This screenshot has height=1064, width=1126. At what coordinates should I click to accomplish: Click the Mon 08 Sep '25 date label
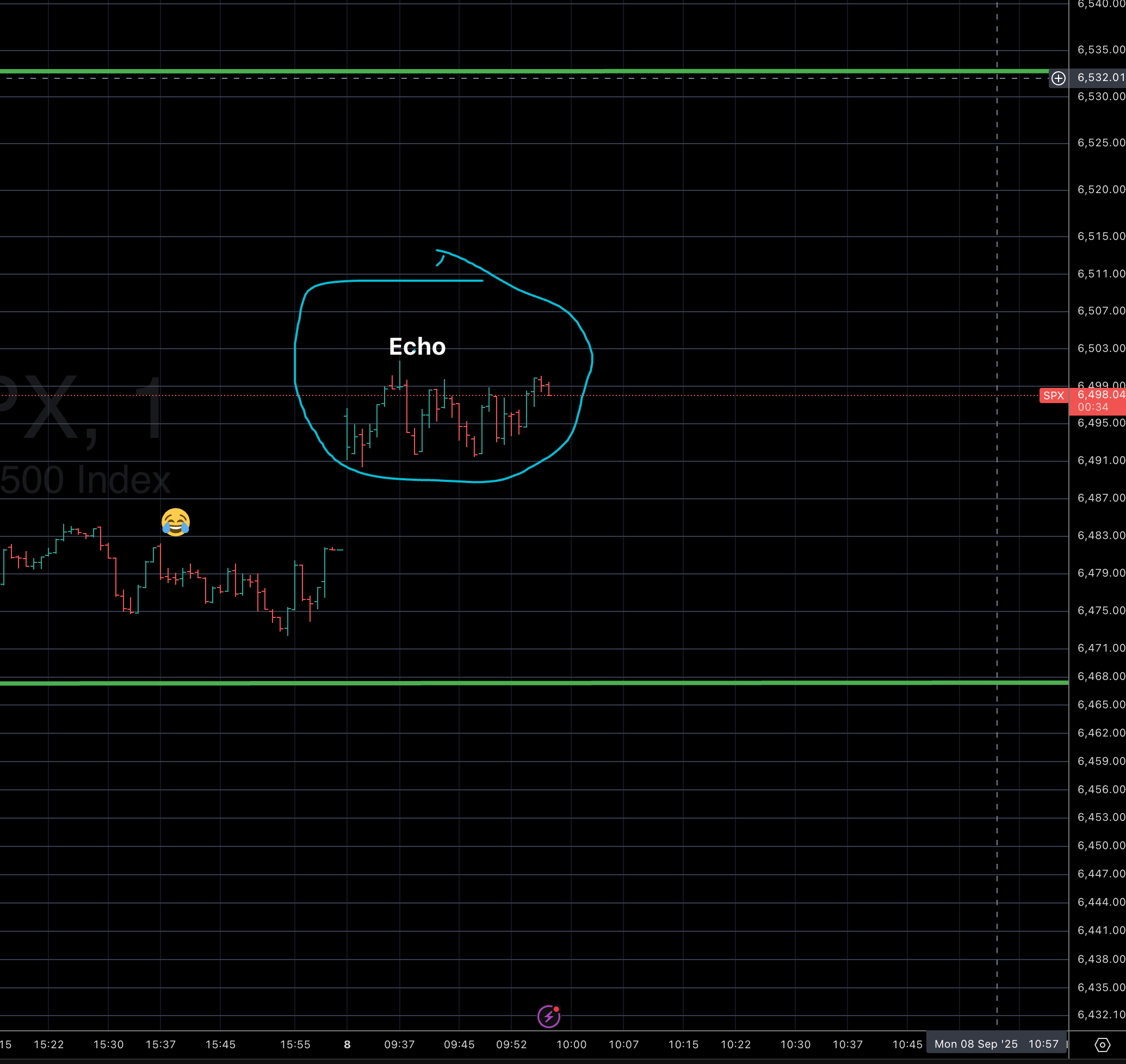[x=976, y=1044]
